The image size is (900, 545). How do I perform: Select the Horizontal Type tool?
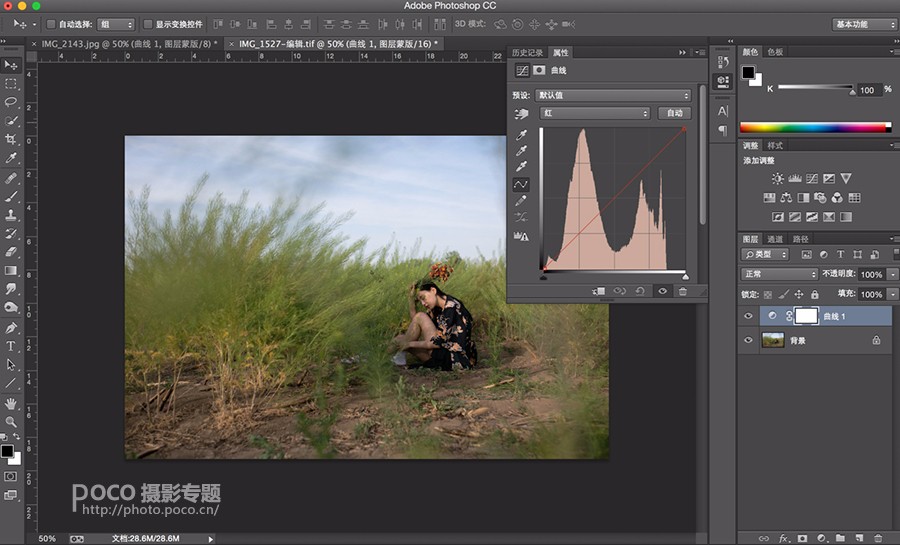(11, 346)
